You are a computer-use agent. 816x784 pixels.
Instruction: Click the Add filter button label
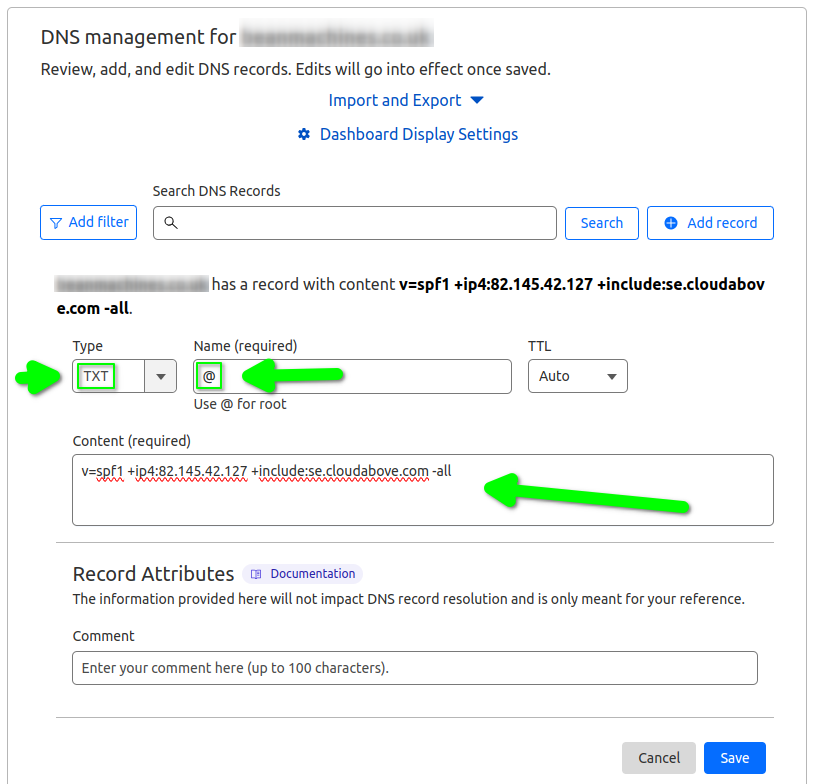coord(98,222)
